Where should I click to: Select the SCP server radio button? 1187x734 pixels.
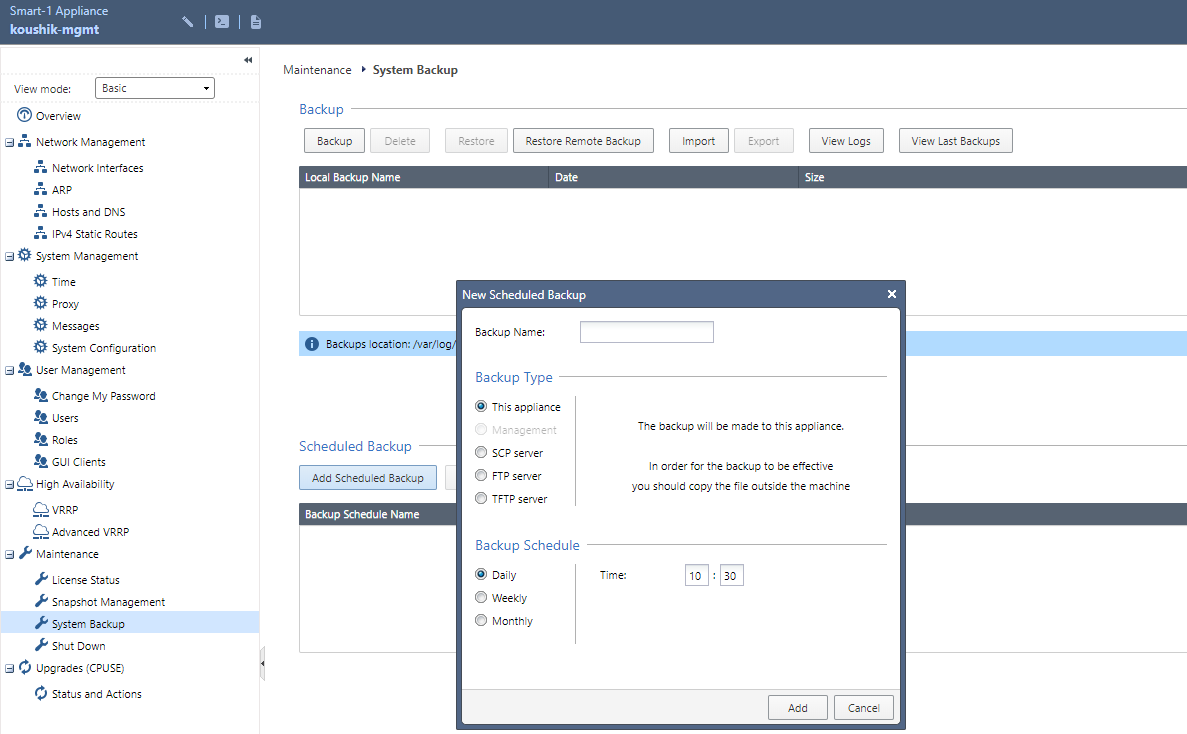(481, 453)
